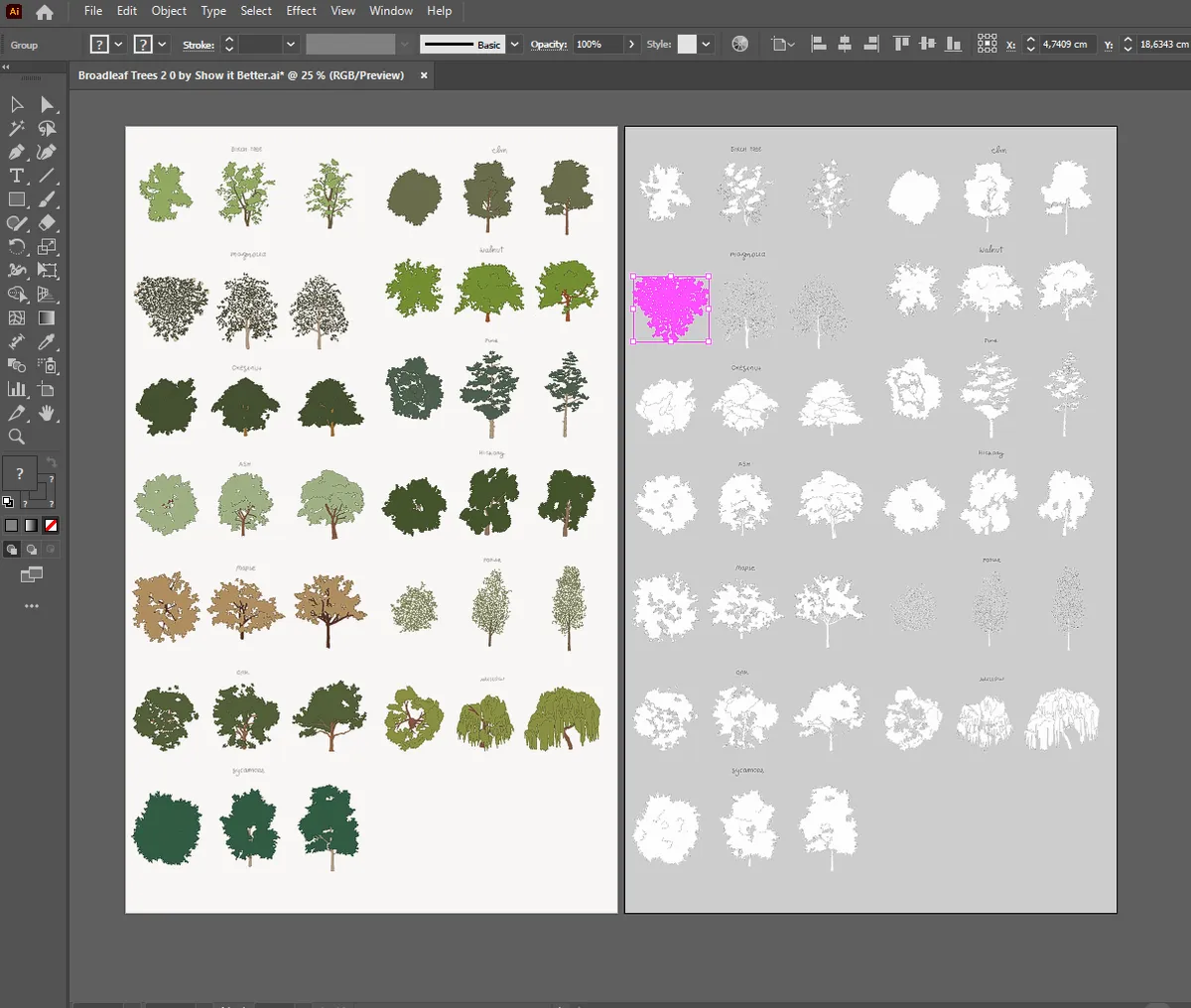Click the Zoom tool magnifier
Screen dimensions: 1191x1008
pos(17,438)
